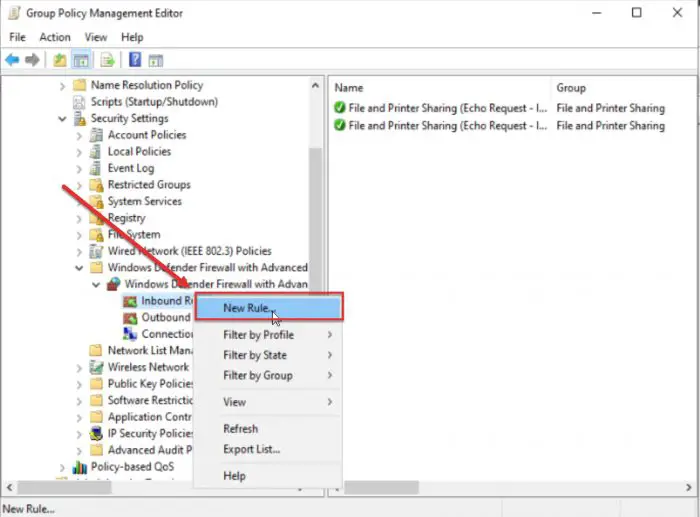
Task: Click green check of first Echo Request rule
Action: tap(340, 108)
